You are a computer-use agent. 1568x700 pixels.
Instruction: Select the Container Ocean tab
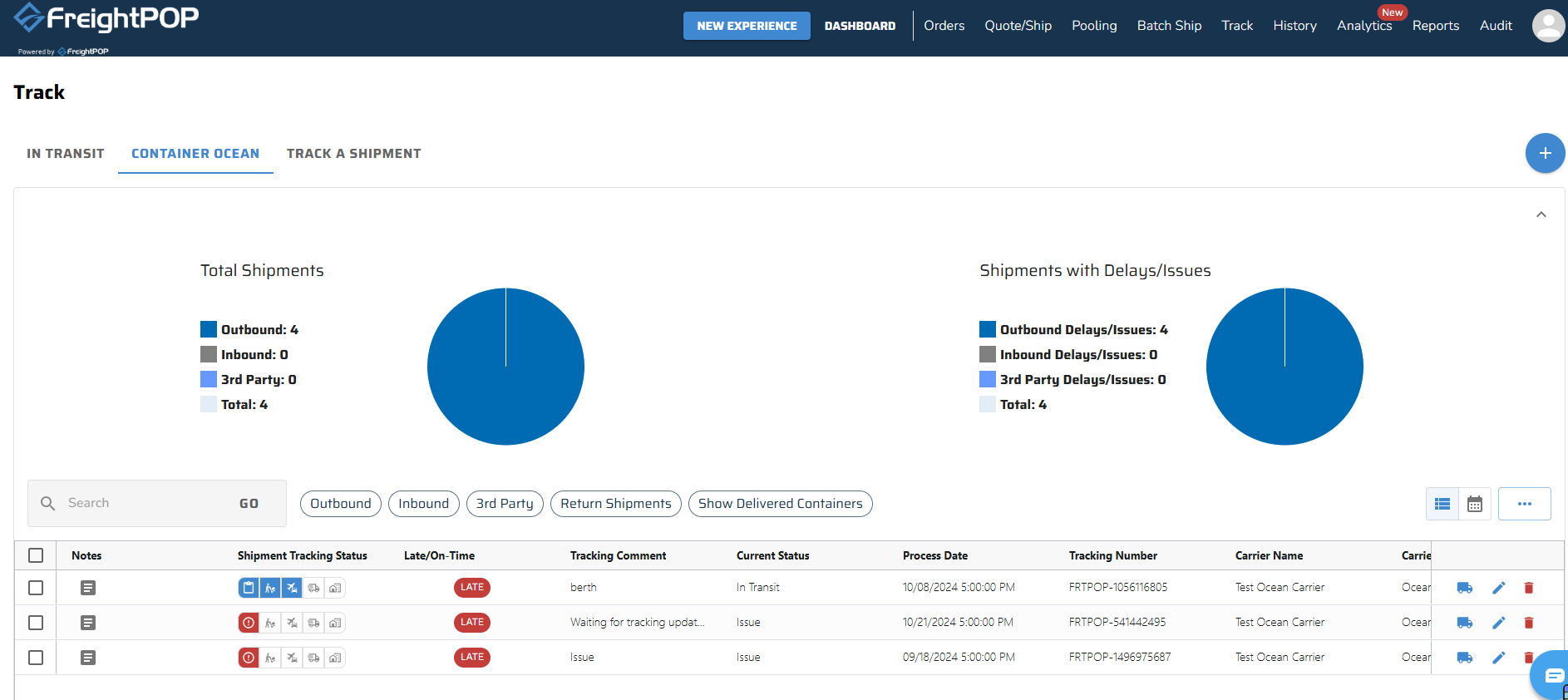[195, 154]
